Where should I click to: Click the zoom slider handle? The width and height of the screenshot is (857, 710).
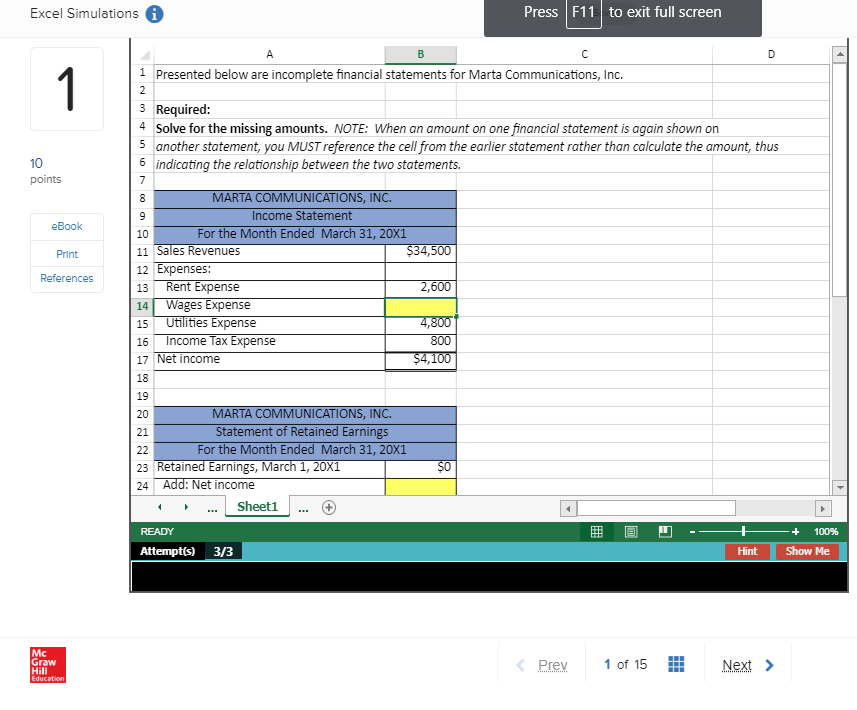point(743,531)
